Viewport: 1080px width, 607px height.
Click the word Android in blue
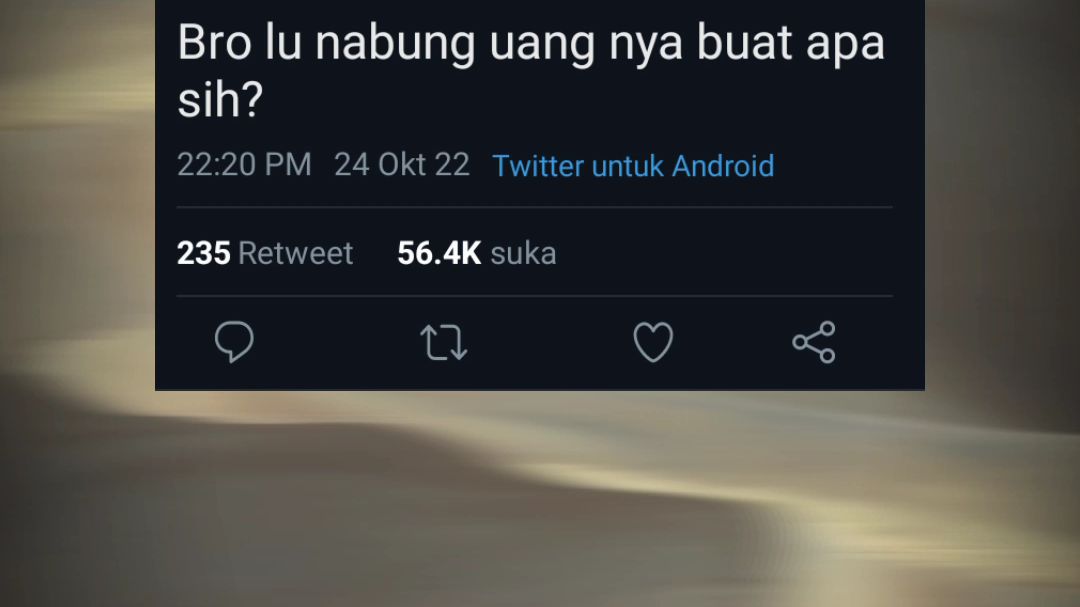coord(723,166)
